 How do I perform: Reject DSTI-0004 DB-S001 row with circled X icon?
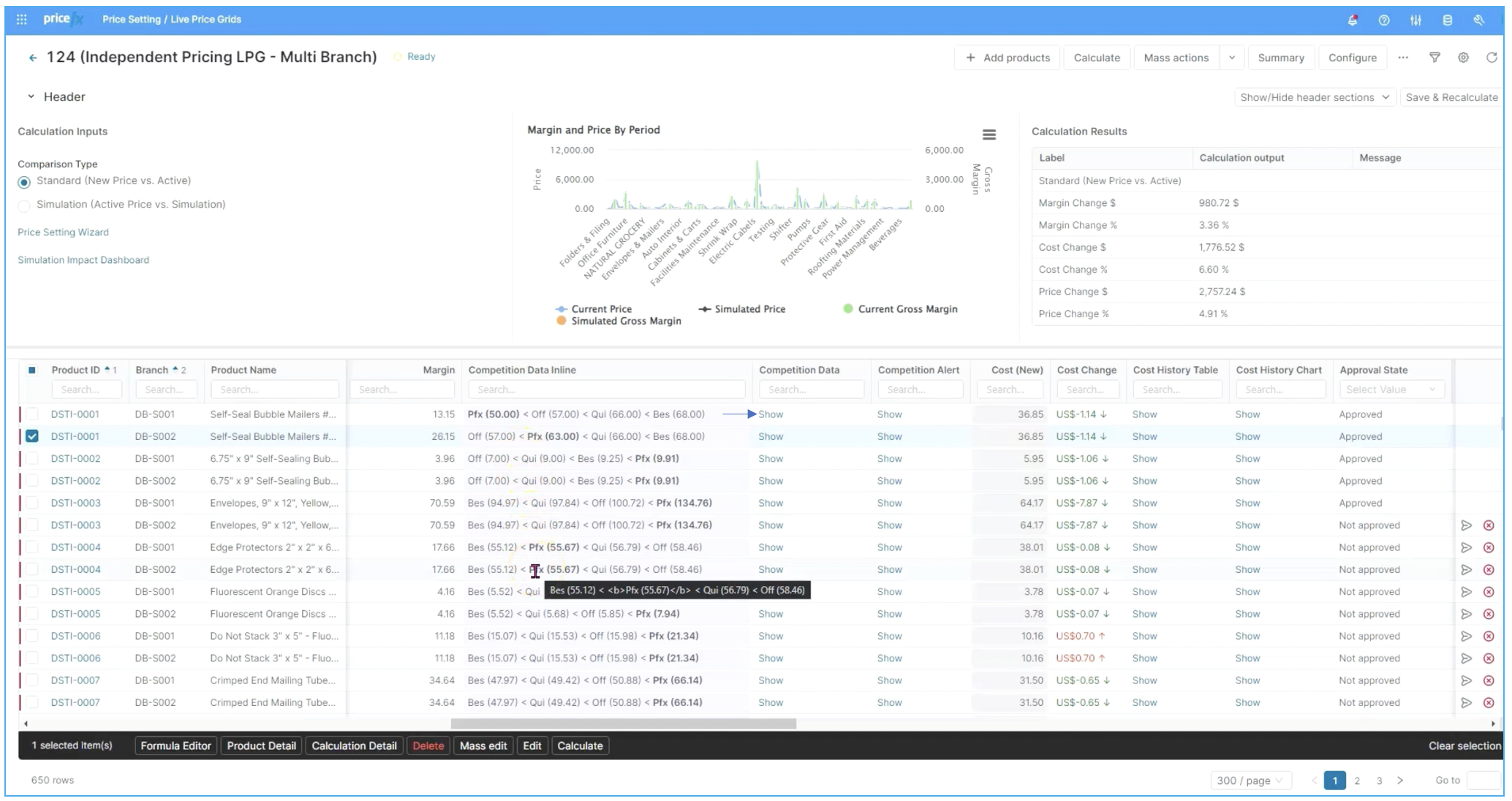click(x=1489, y=547)
